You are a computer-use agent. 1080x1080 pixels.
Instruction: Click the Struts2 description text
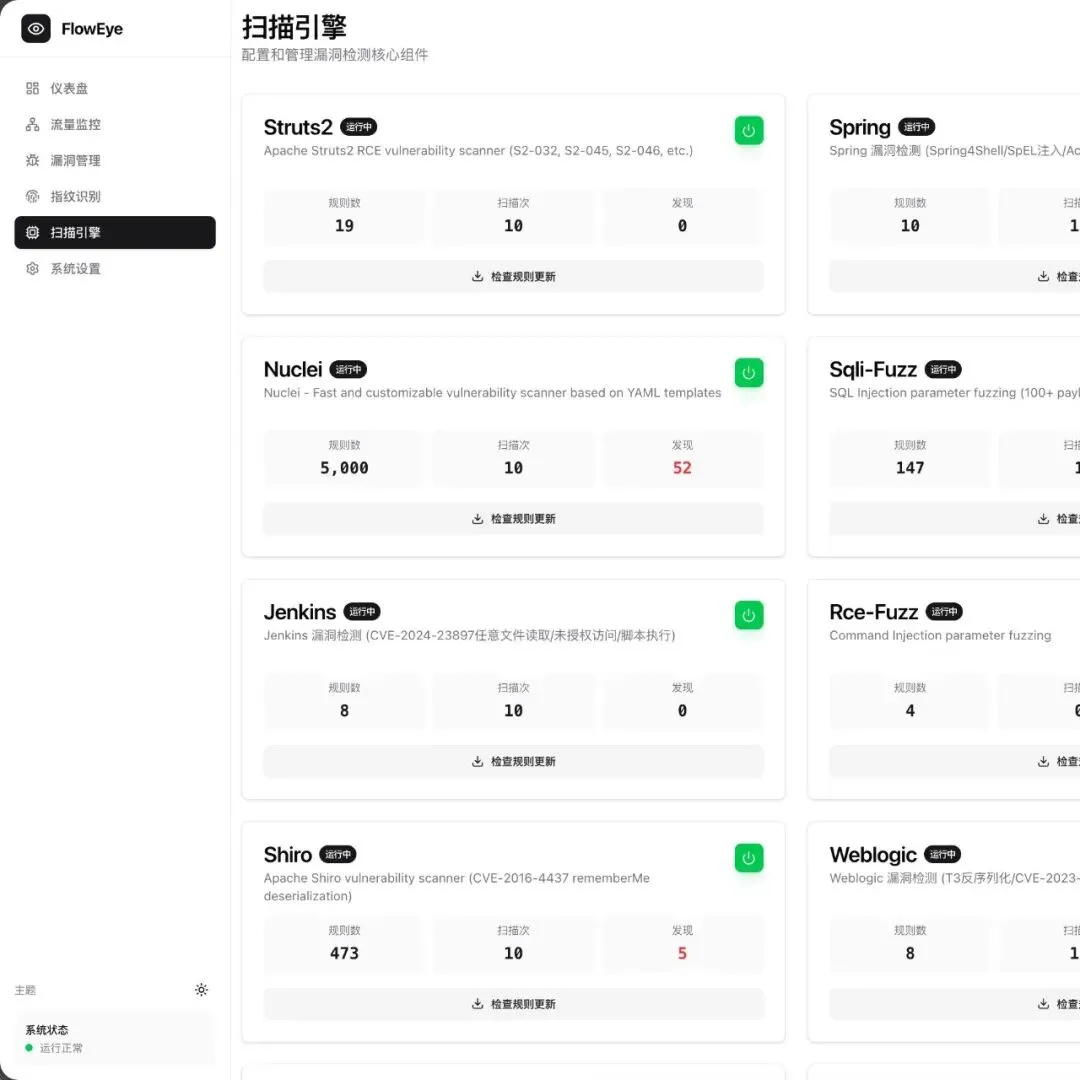click(478, 151)
